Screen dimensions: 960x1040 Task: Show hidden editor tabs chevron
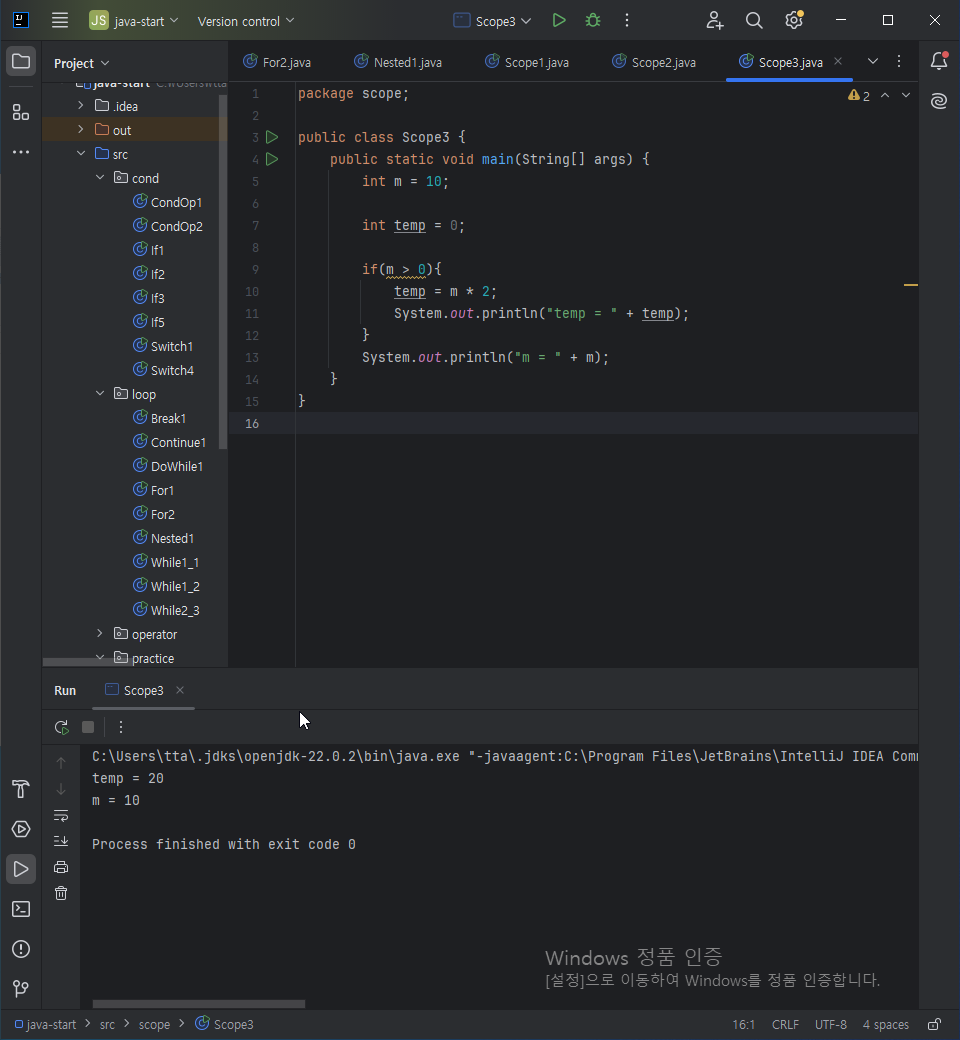point(872,61)
